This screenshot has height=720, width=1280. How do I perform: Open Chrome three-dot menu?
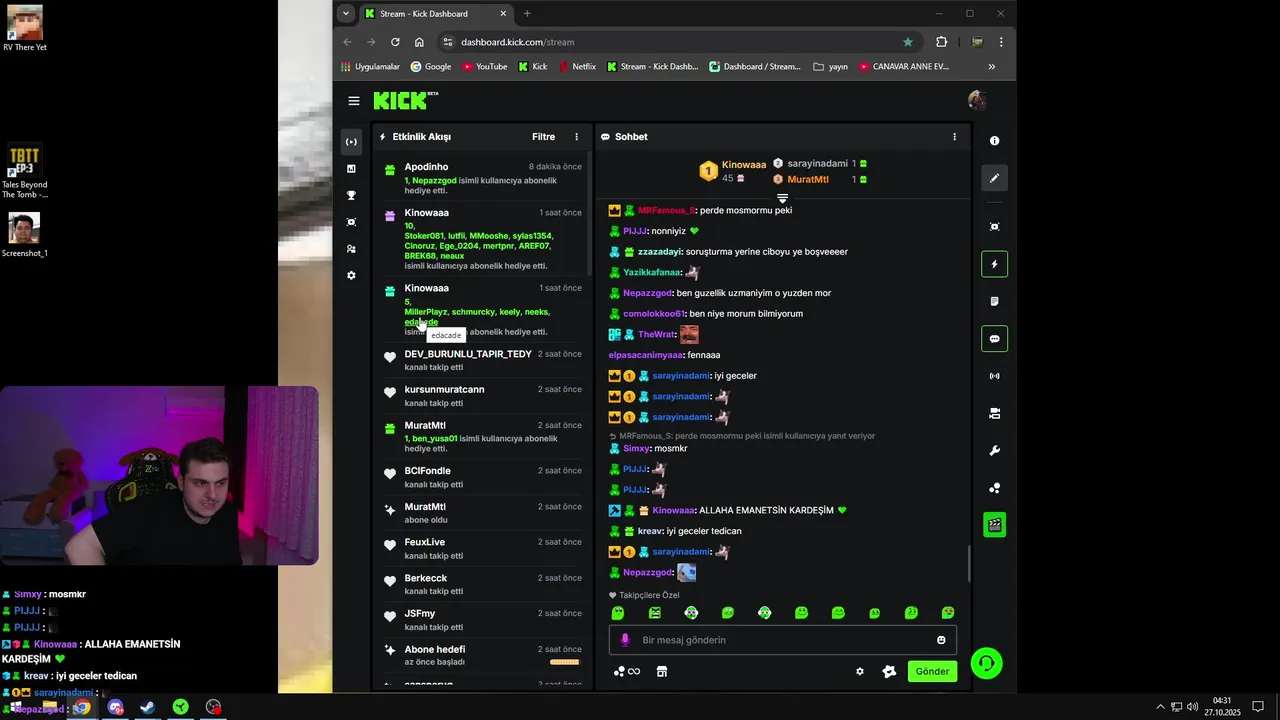tap(1001, 42)
